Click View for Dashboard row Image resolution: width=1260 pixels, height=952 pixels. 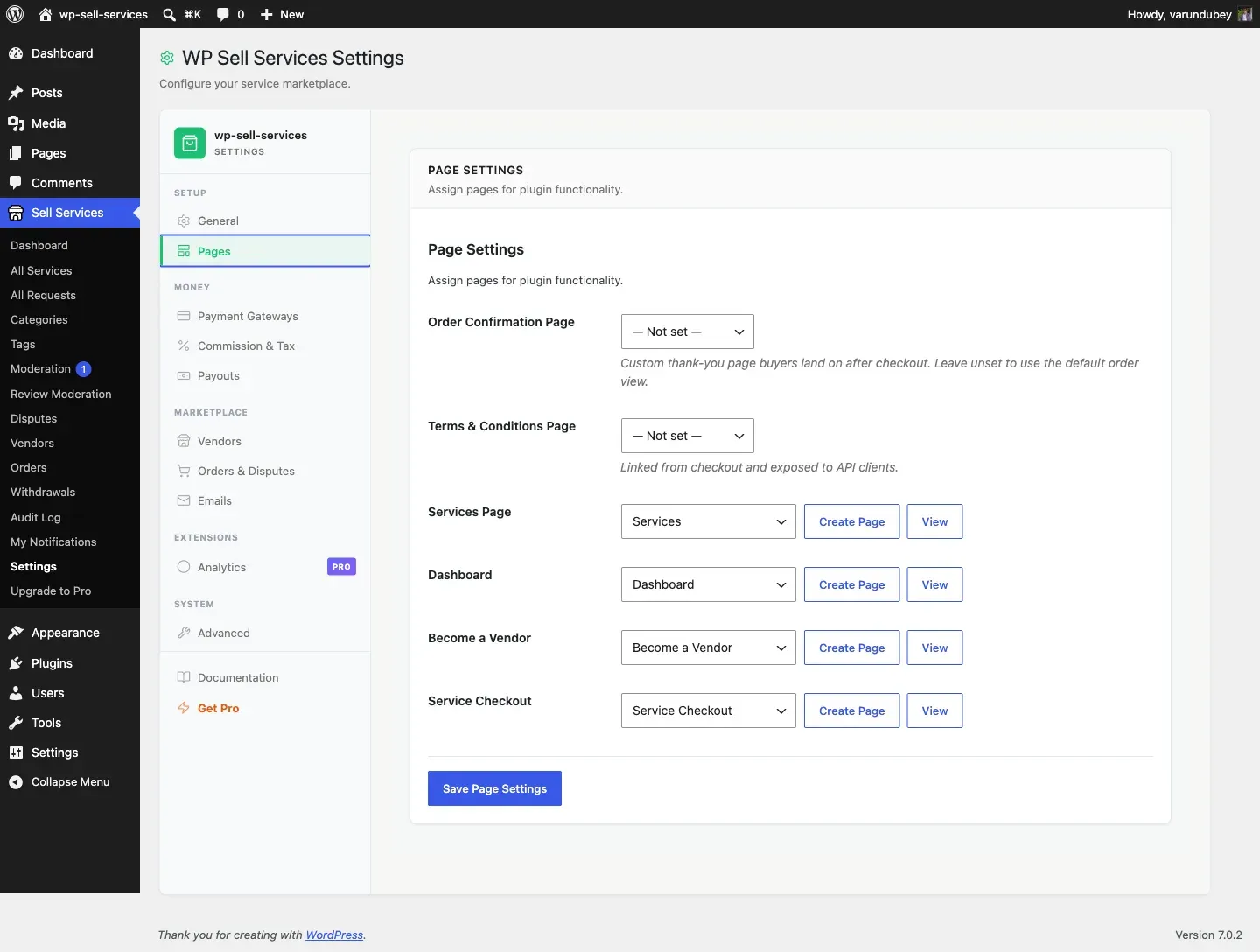click(x=934, y=584)
